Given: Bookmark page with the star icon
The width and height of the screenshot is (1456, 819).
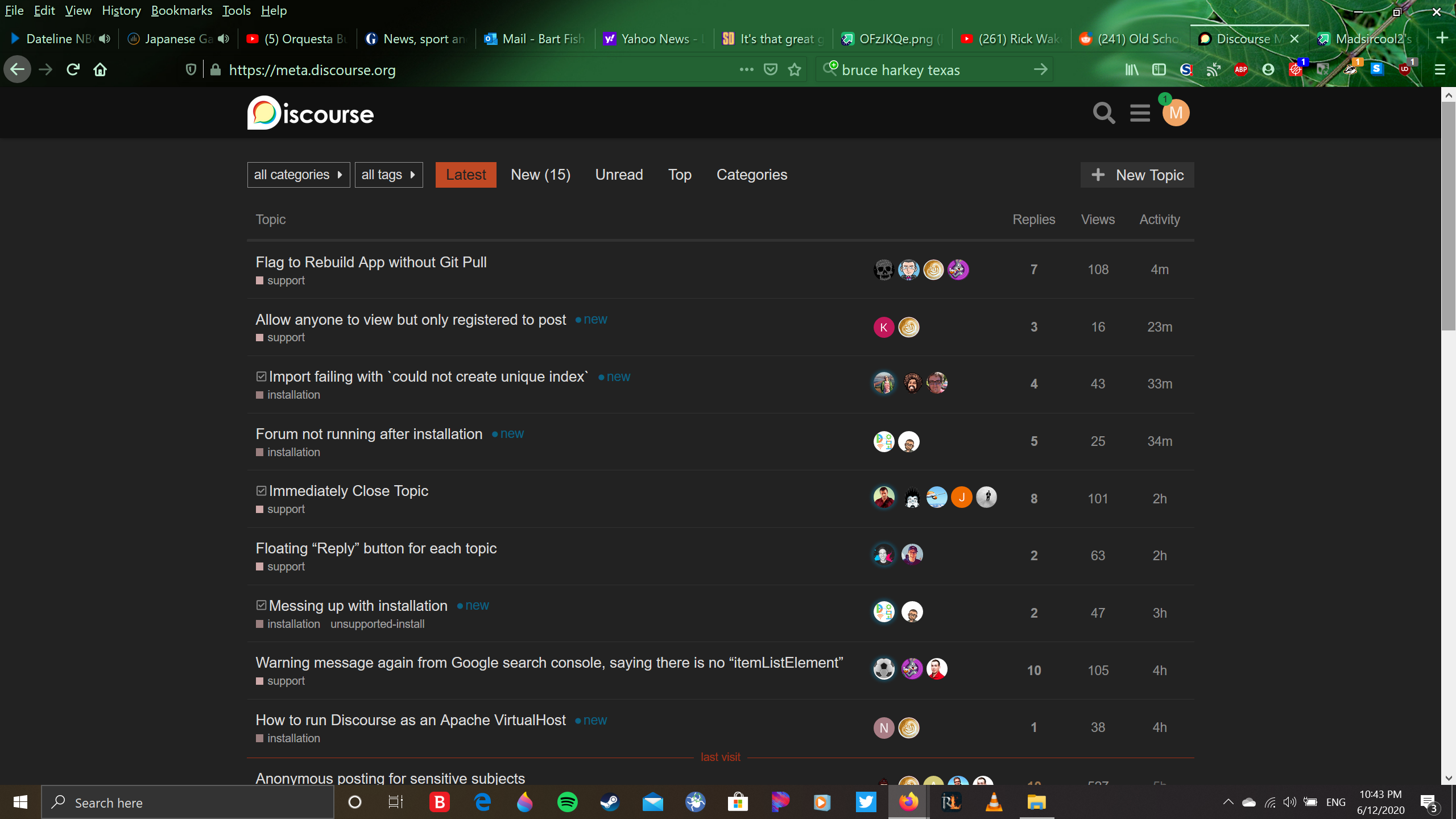Looking at the screenshot, I should point(795,70).
